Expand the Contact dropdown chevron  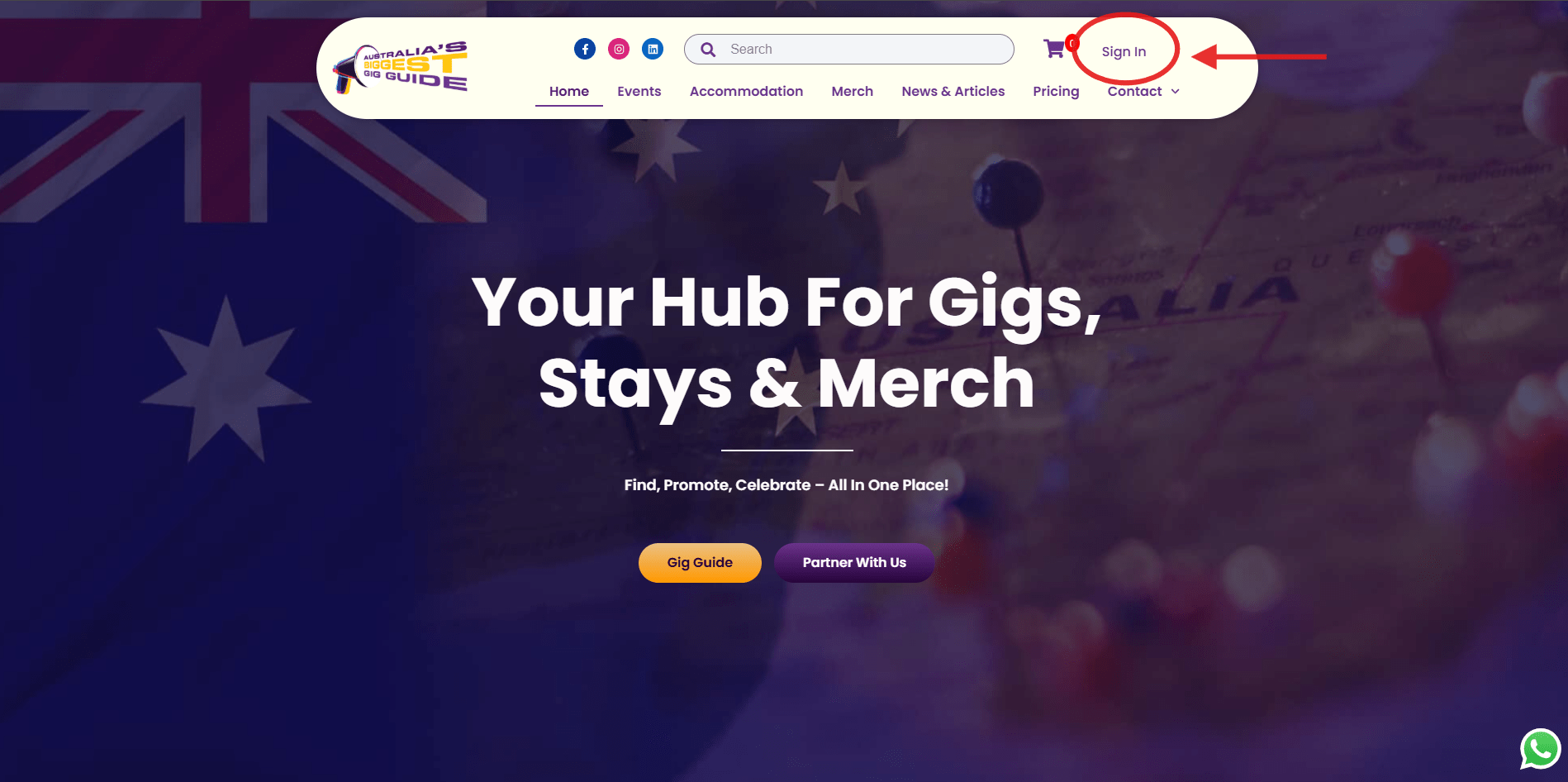[1175, 92]
